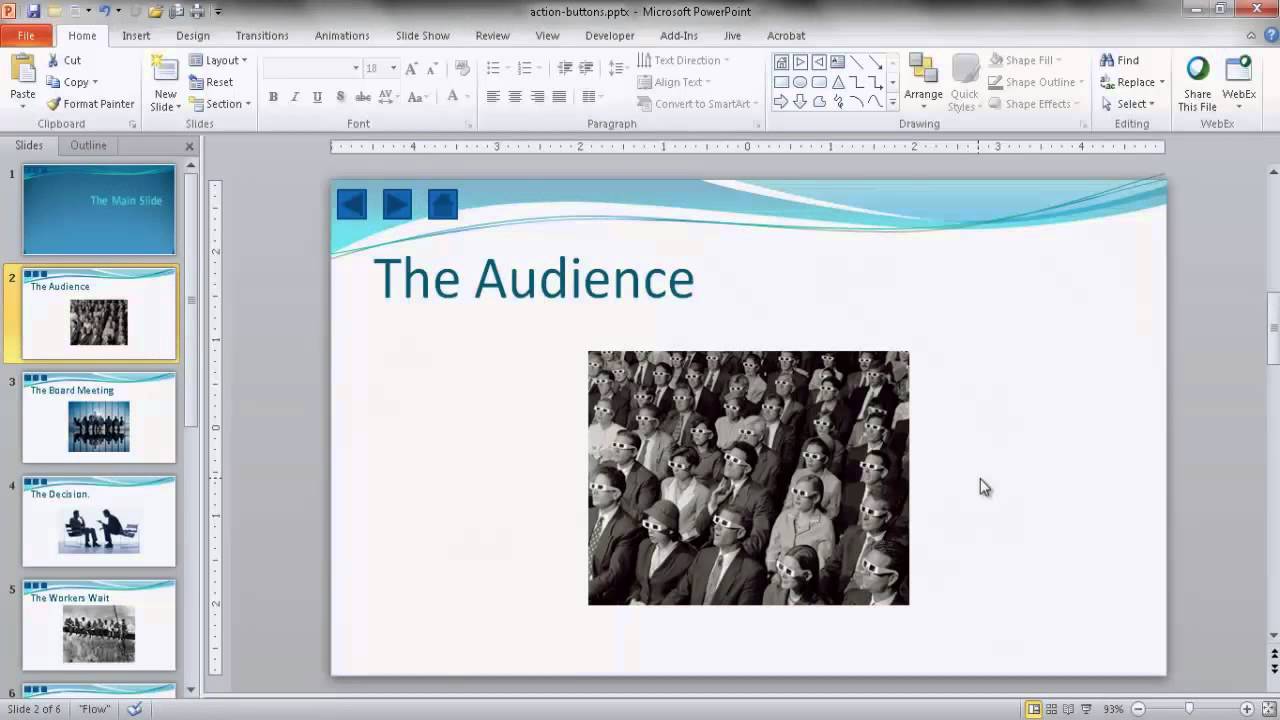Open the File tab
Screen dimensions: 1280x720
click(27, 35)
